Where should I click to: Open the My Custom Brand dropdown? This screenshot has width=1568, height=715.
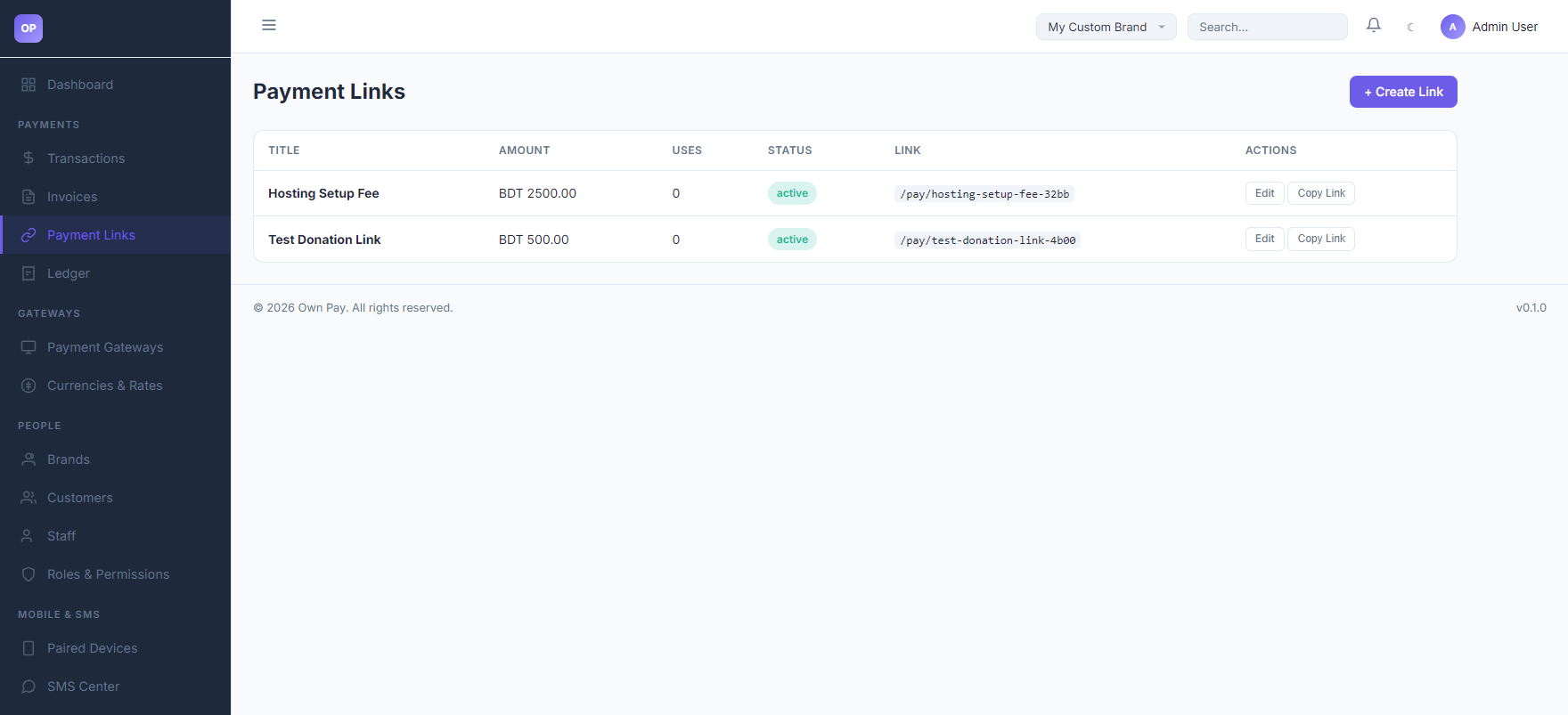click(x=1106, y=27)
